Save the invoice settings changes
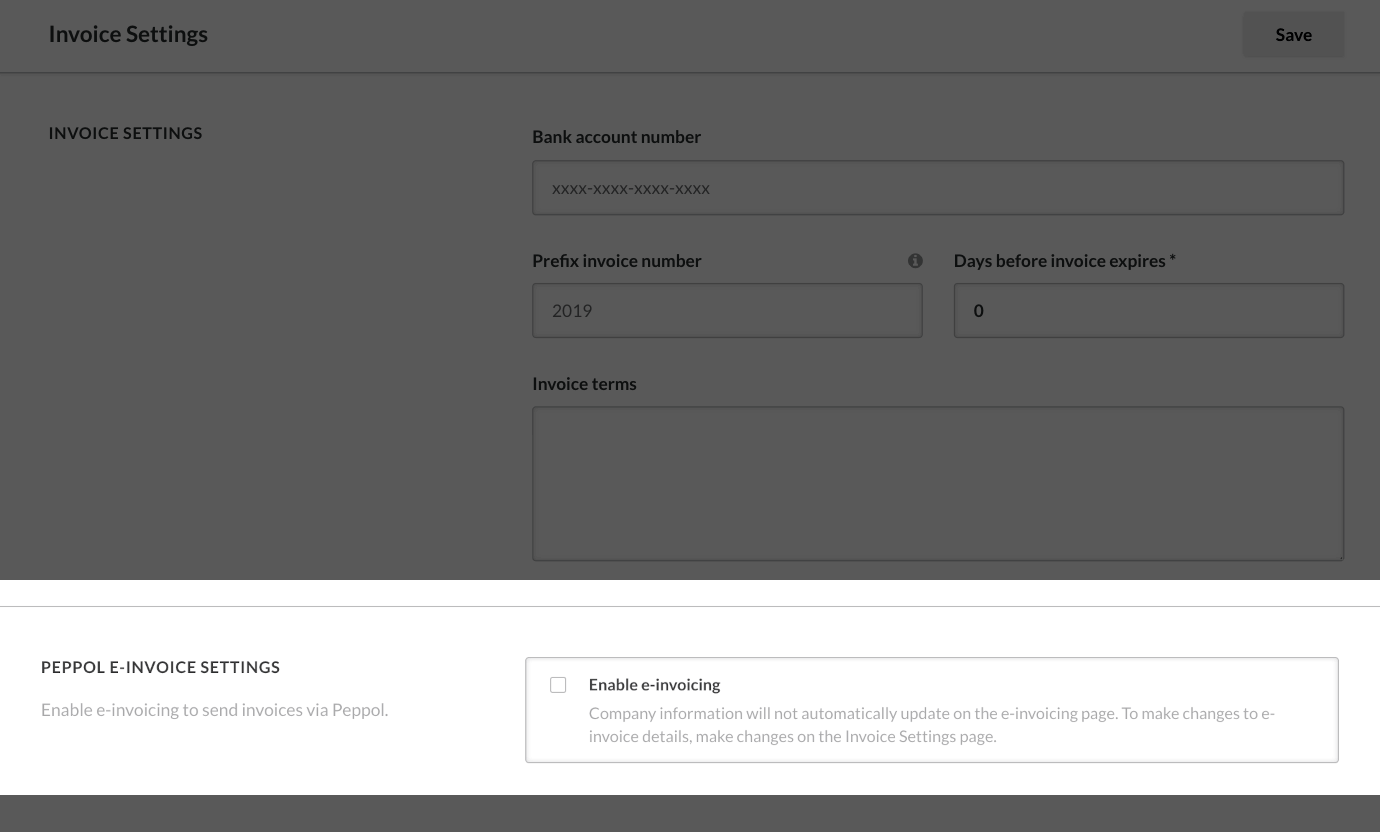 (x=1293, y=35)
